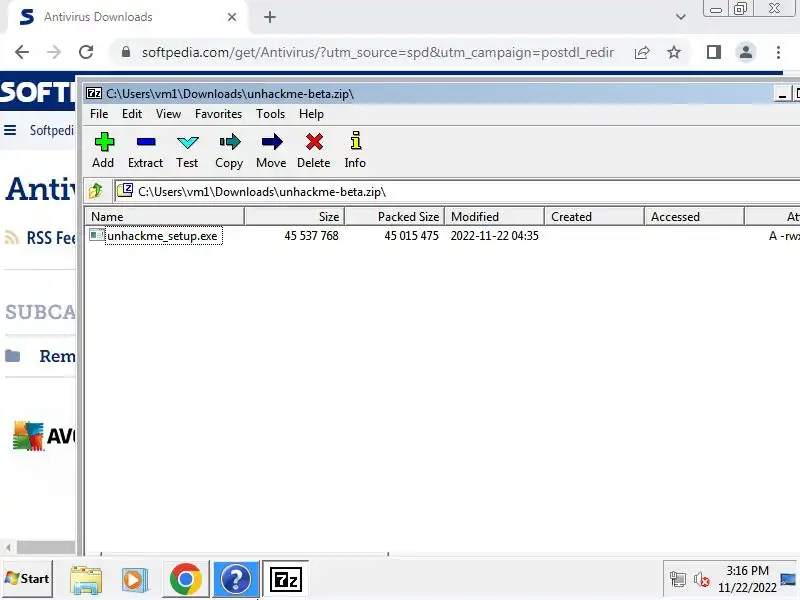
Task: Open Windows Explorer from taskbar
Action: coord(86,580)
